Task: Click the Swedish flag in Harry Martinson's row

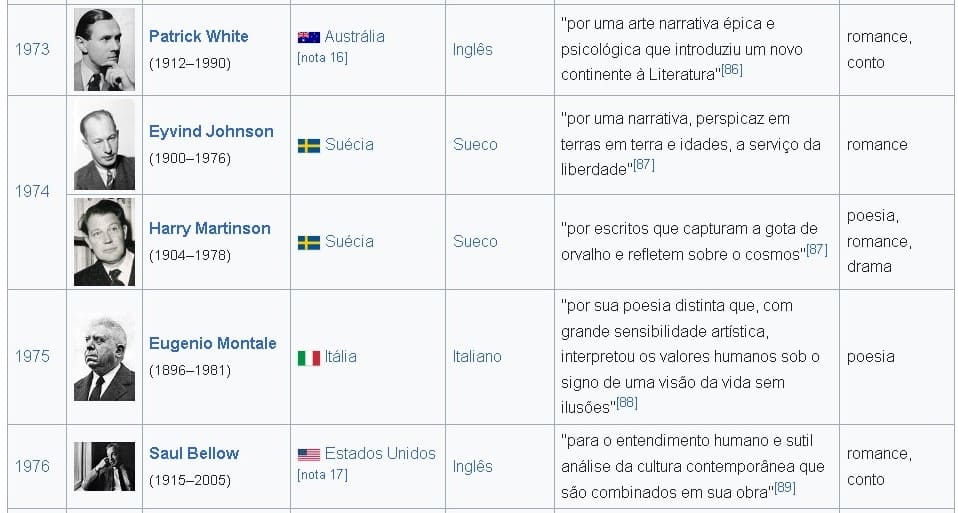Action: (308, 242)
